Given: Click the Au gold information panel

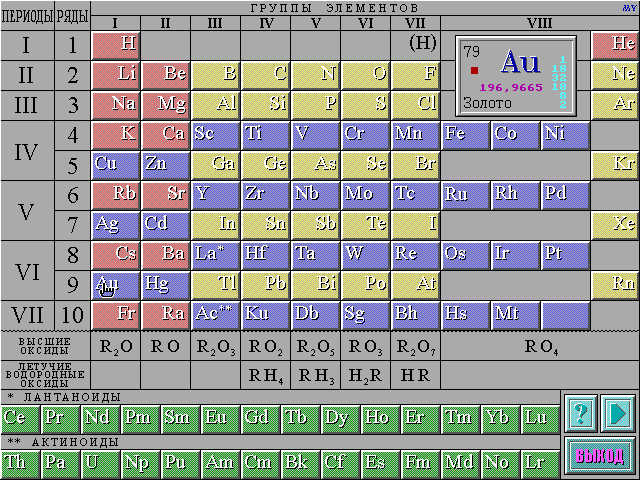Looking at the screenshot, I should tap(516, 74).
